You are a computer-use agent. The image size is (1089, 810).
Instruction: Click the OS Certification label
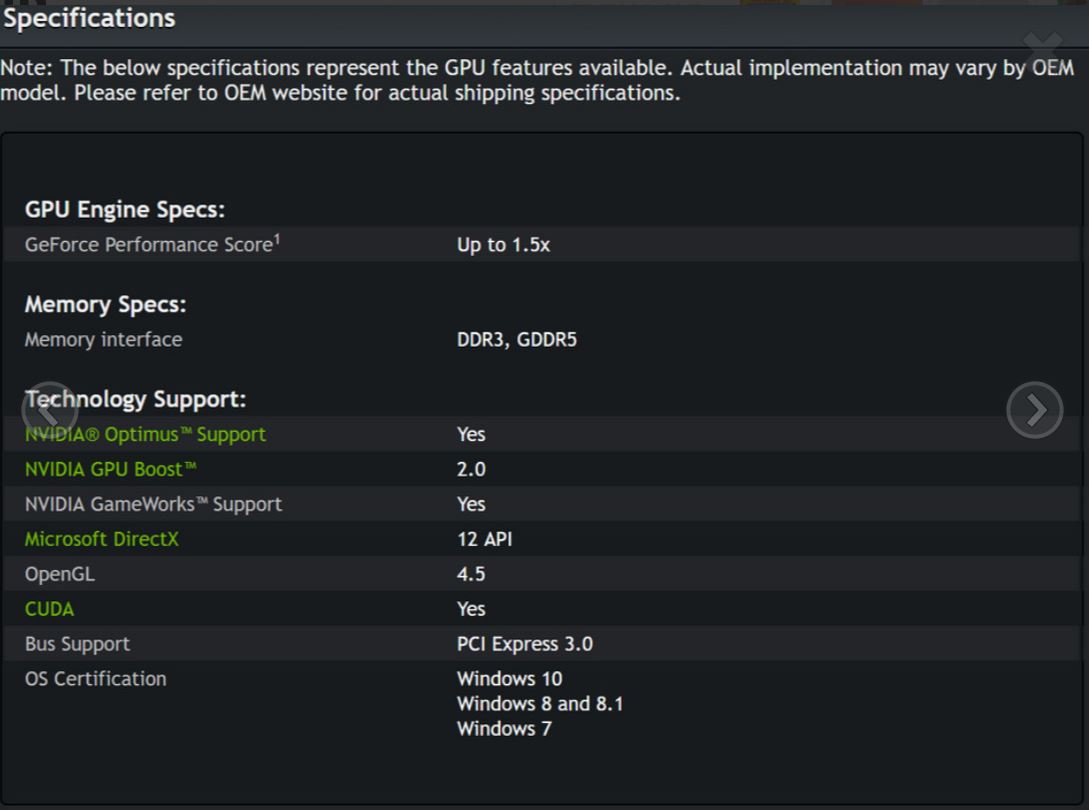click(x=95, y=679)
